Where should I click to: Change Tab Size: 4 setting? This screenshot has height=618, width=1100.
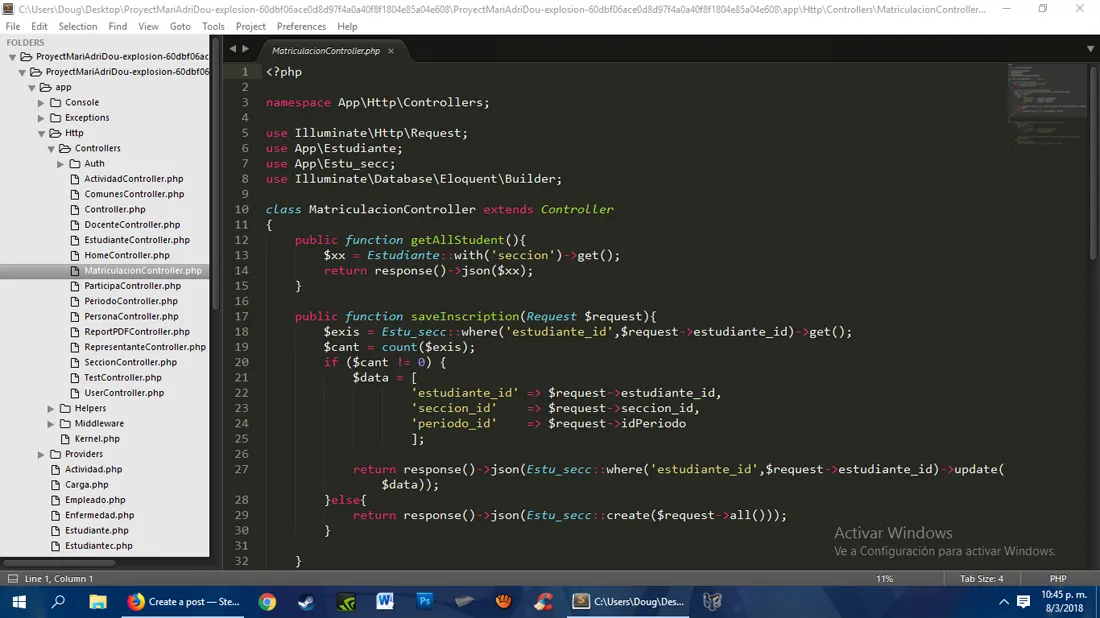981,579
